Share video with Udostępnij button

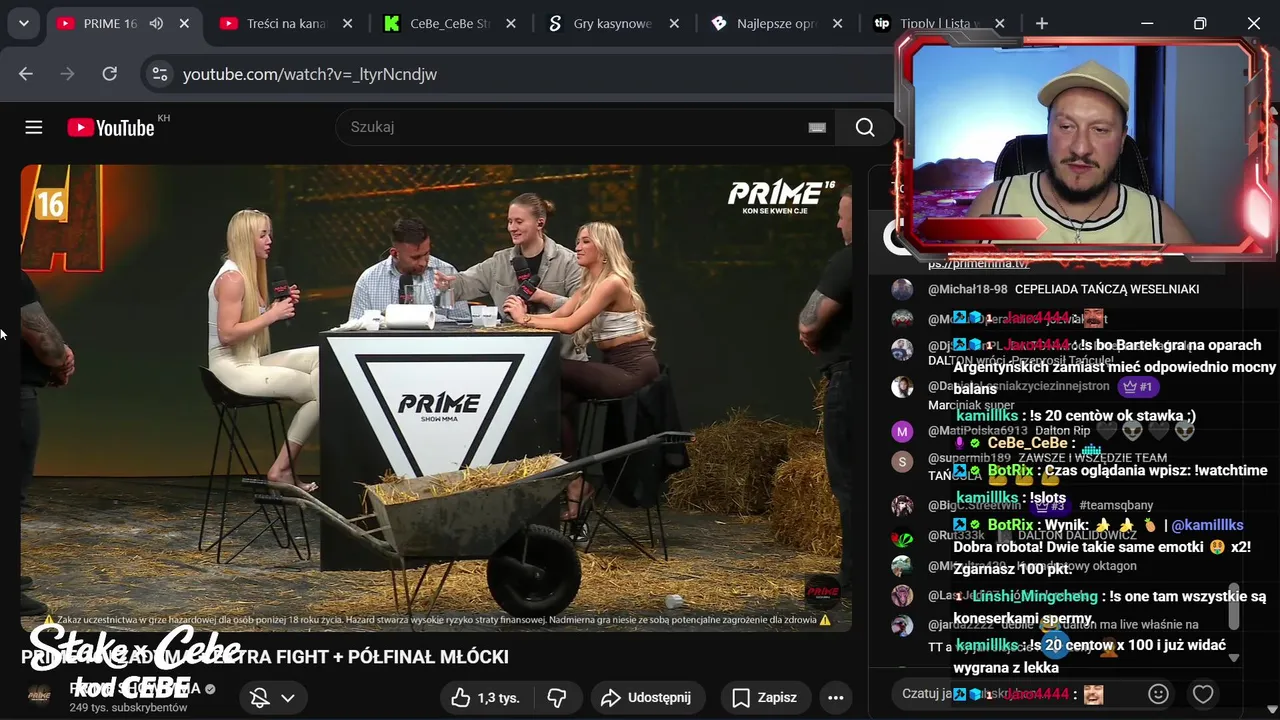tap(647, 698)
